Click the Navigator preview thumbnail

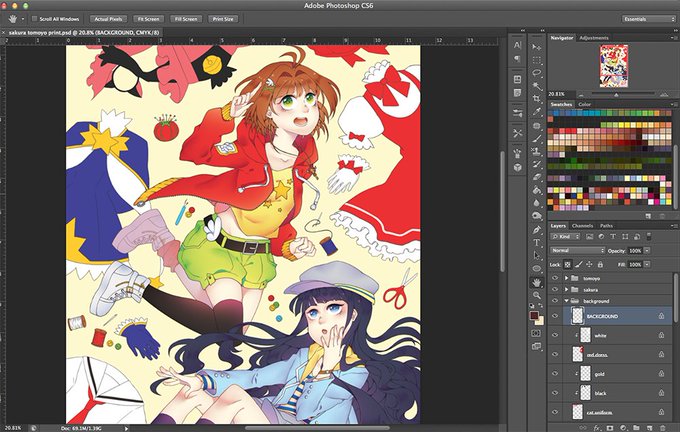pyautogui.click(x=614, y=66)
